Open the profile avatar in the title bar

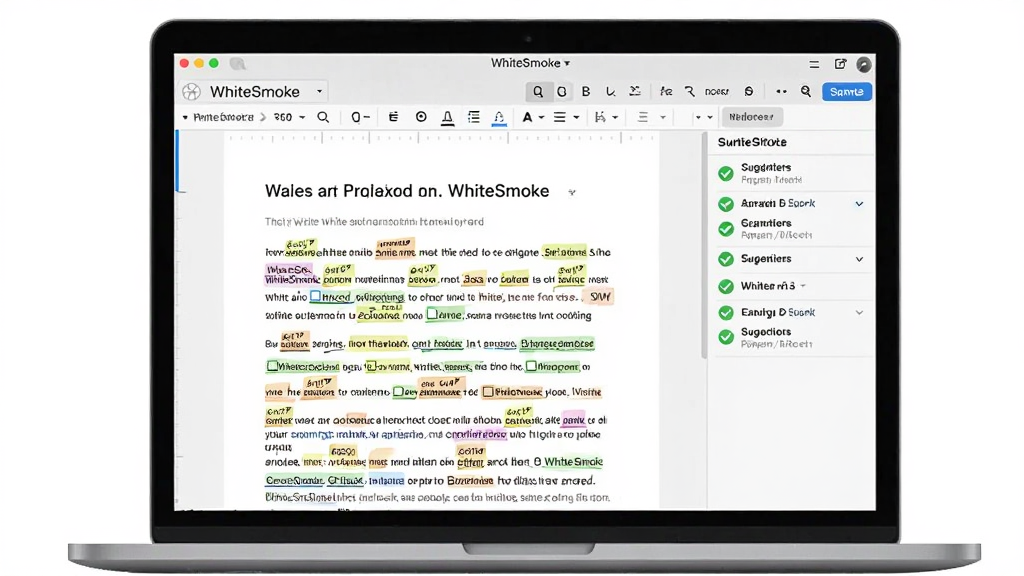864,64
